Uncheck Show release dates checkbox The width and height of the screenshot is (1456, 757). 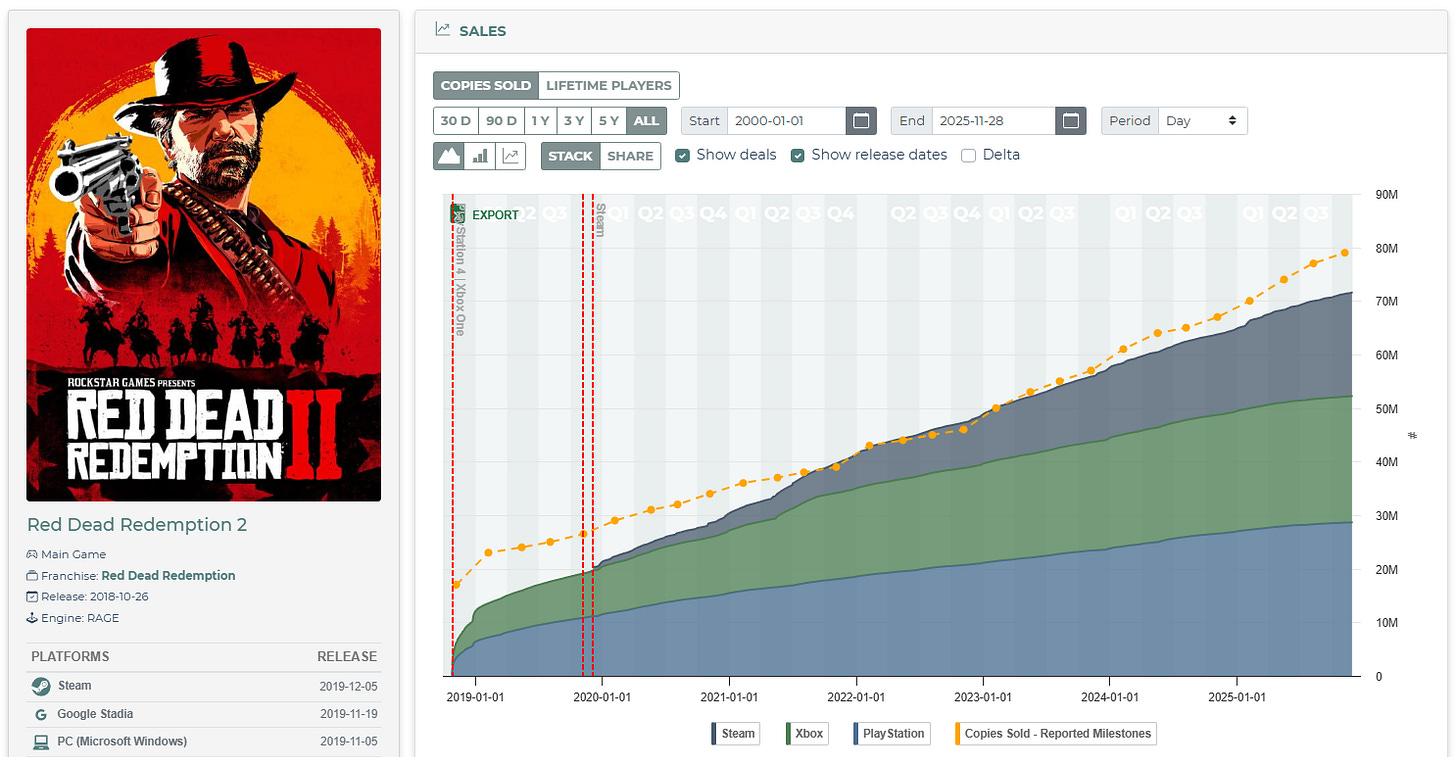(x=798, y=155)
